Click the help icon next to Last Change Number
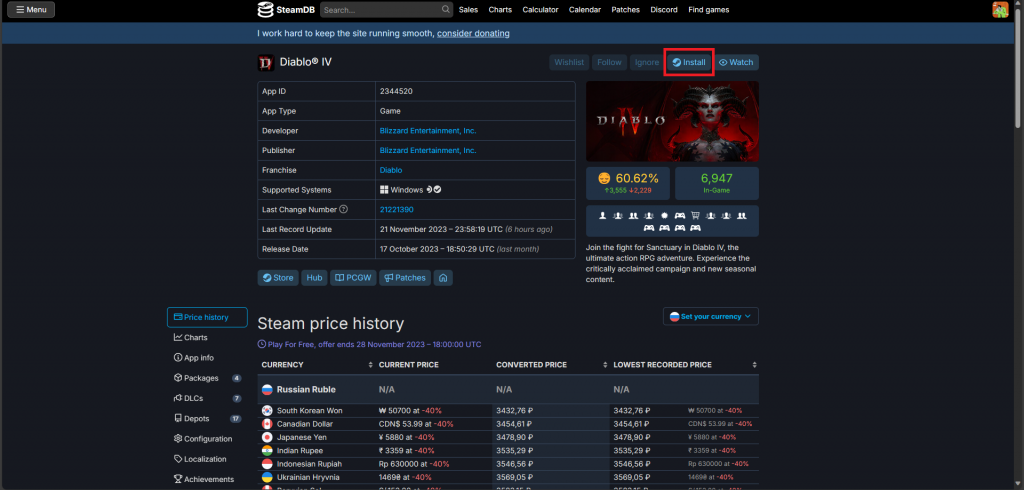This screenshot has width=1024, height=490. pos(344,210)
